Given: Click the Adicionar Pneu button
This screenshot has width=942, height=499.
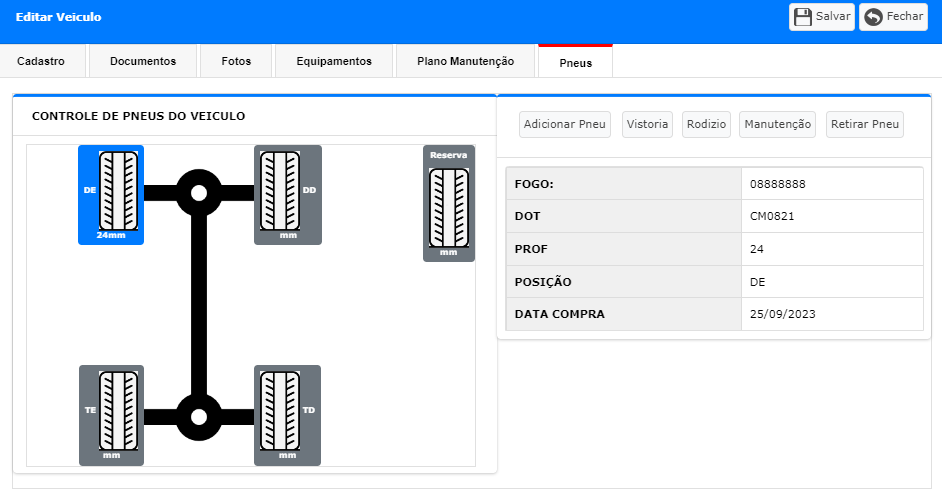Looking at the screenshot, I should [565, 124].
